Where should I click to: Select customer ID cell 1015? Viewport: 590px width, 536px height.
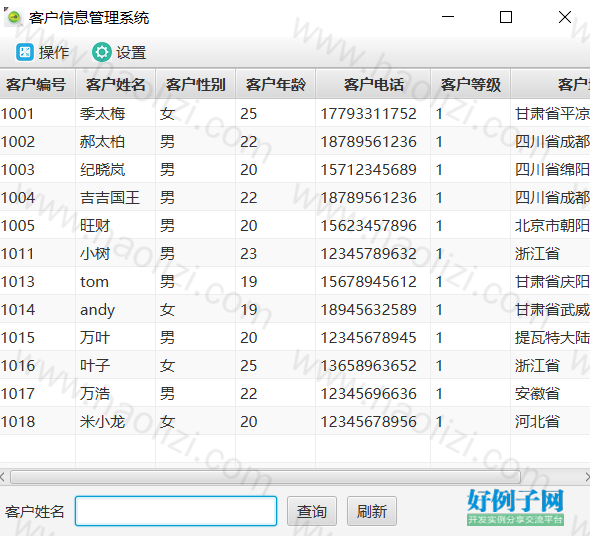(38, 337)
